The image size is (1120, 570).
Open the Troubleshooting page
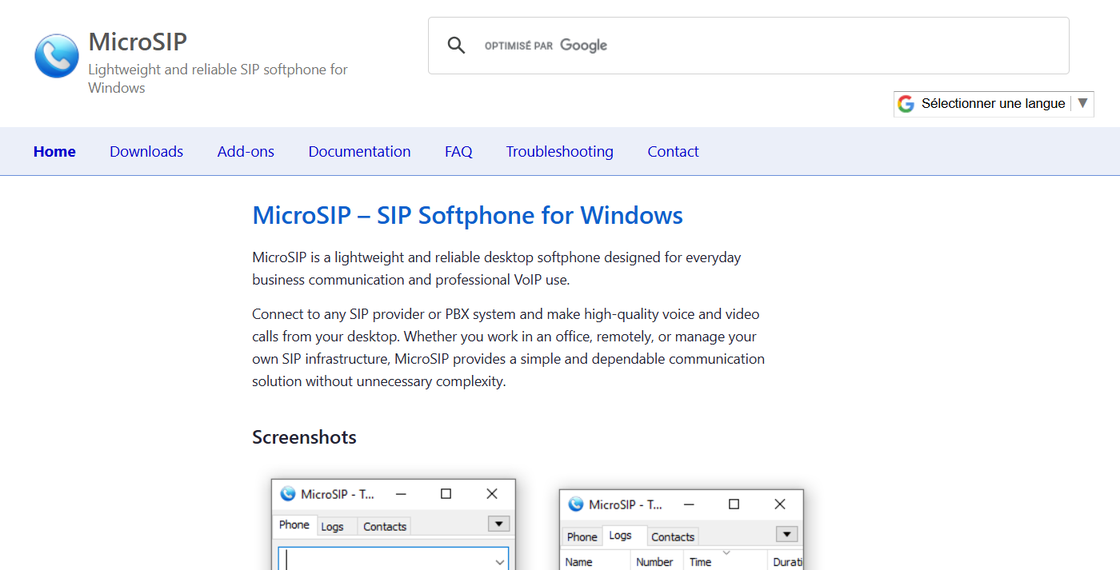[559, 151]
